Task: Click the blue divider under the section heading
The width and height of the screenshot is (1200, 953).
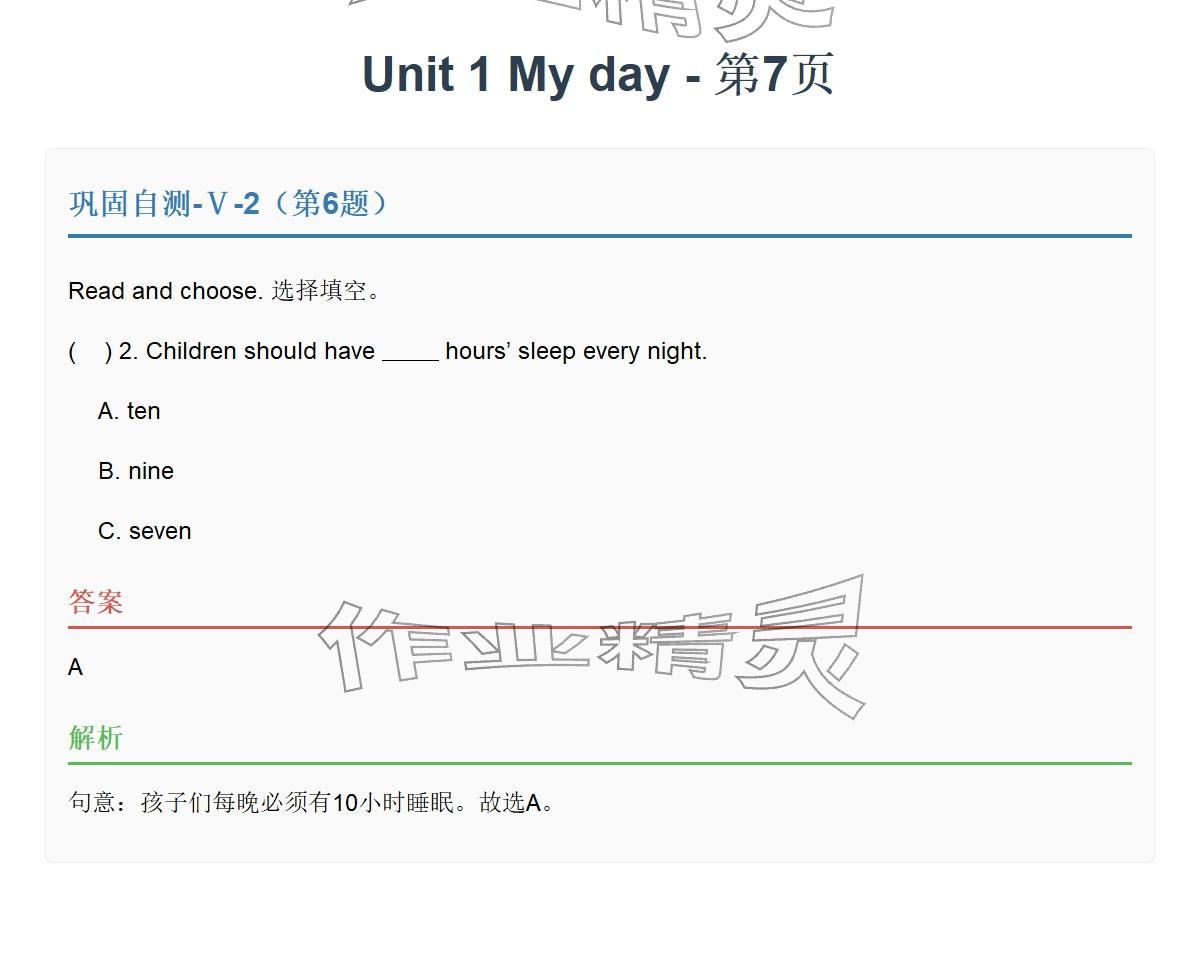Action: (600, 236)
